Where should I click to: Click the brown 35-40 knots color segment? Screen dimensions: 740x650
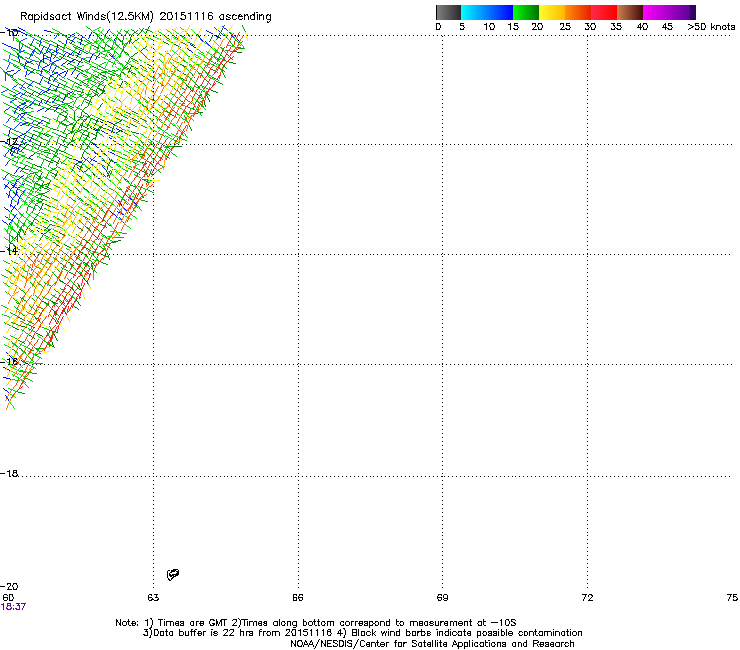coord(630,12)
